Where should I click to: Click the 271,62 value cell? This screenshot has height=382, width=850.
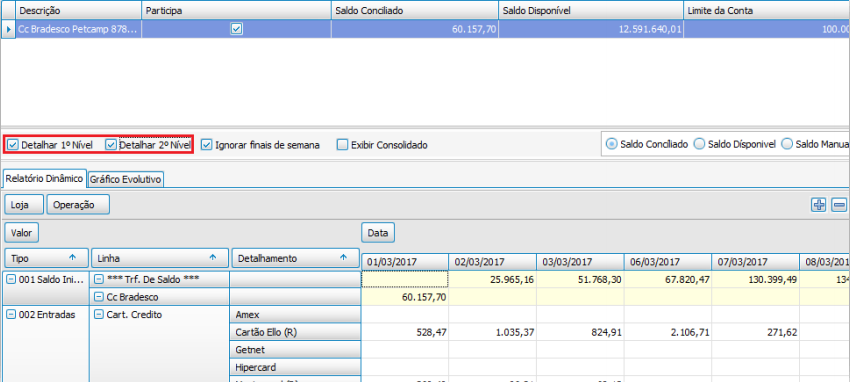click(x=756, y=332)
